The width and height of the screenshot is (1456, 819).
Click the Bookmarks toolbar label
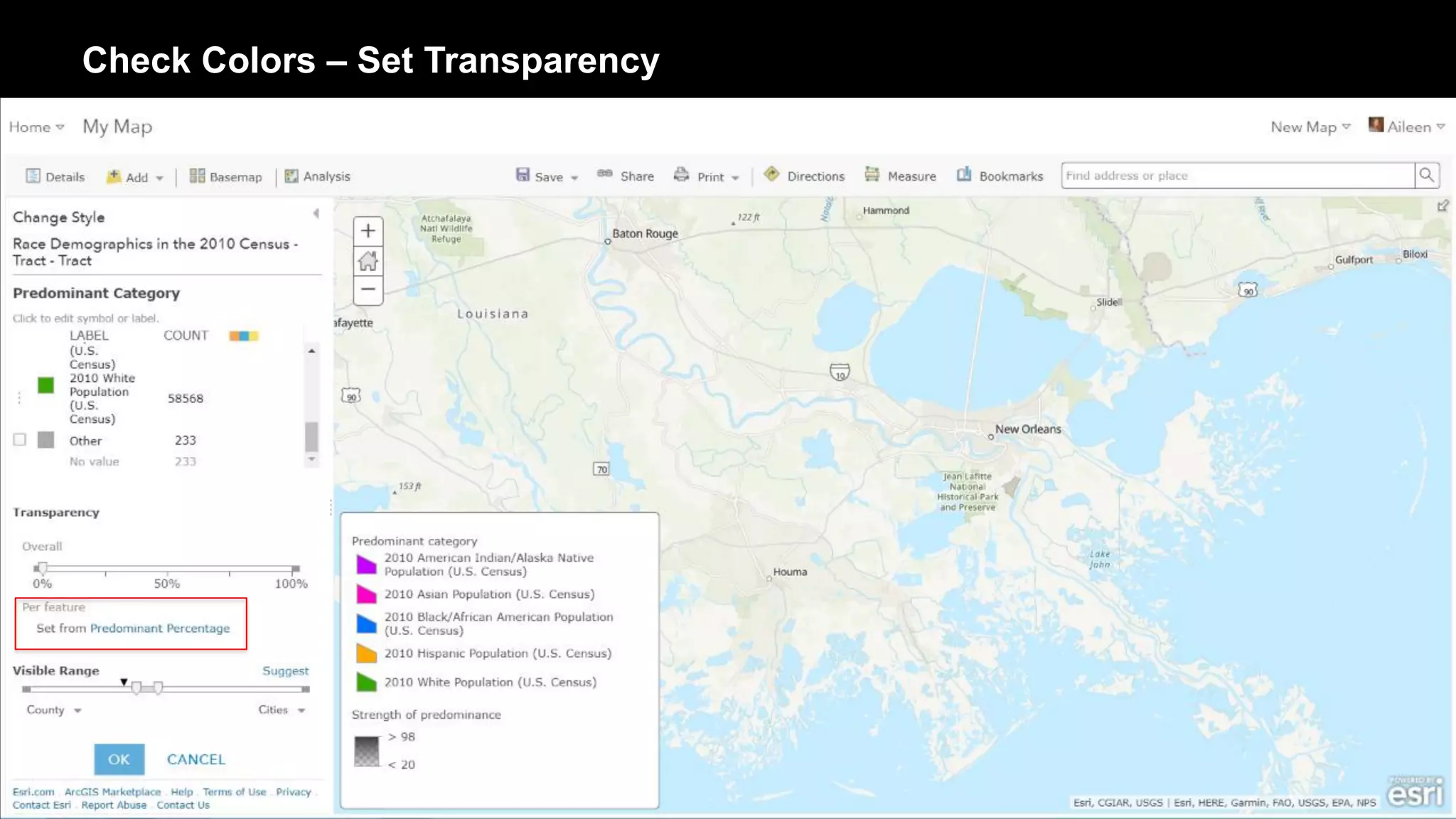pyautogui.click(x=1011, y=176)
